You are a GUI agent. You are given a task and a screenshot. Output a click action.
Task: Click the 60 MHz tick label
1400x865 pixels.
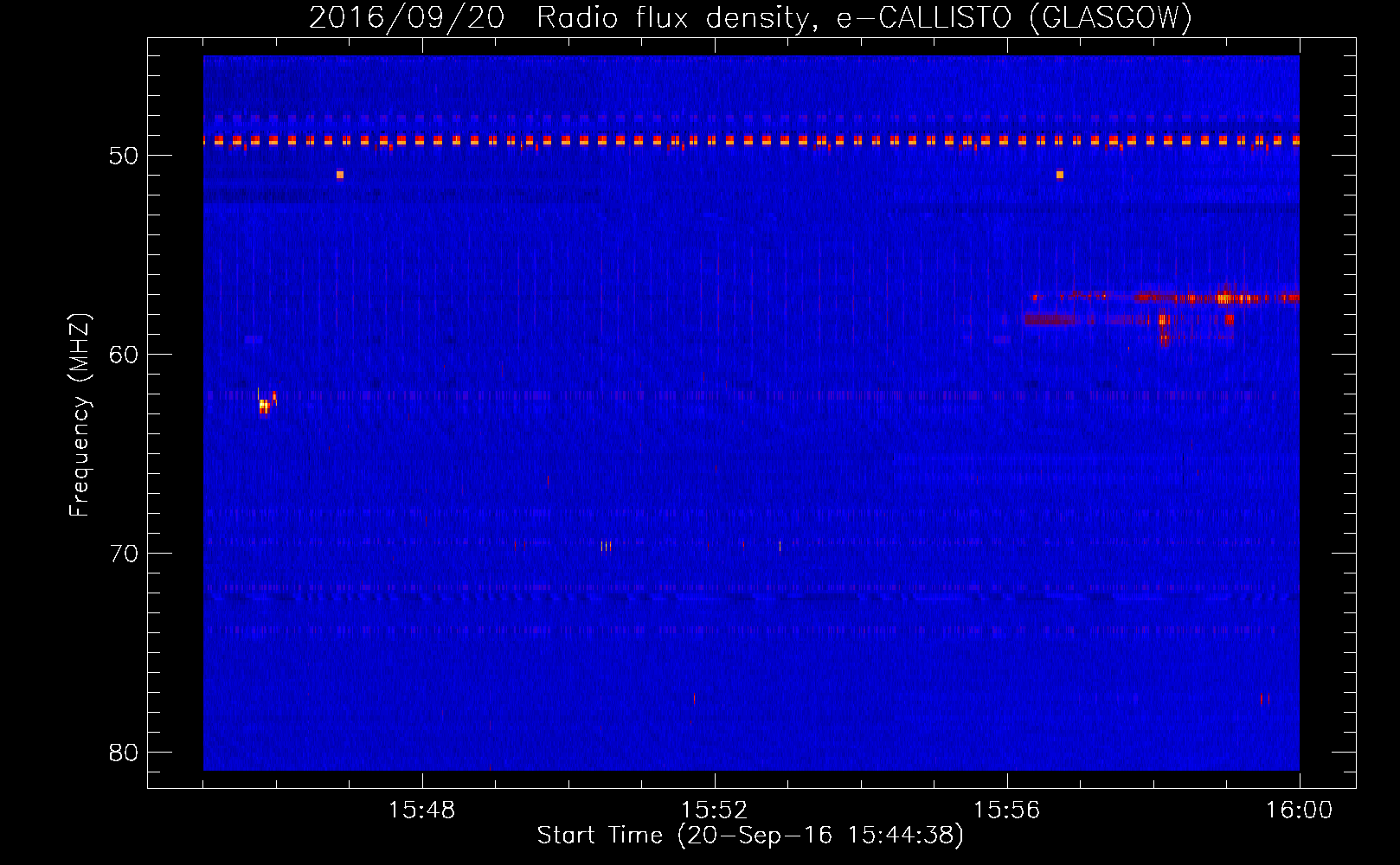[124, 355]
